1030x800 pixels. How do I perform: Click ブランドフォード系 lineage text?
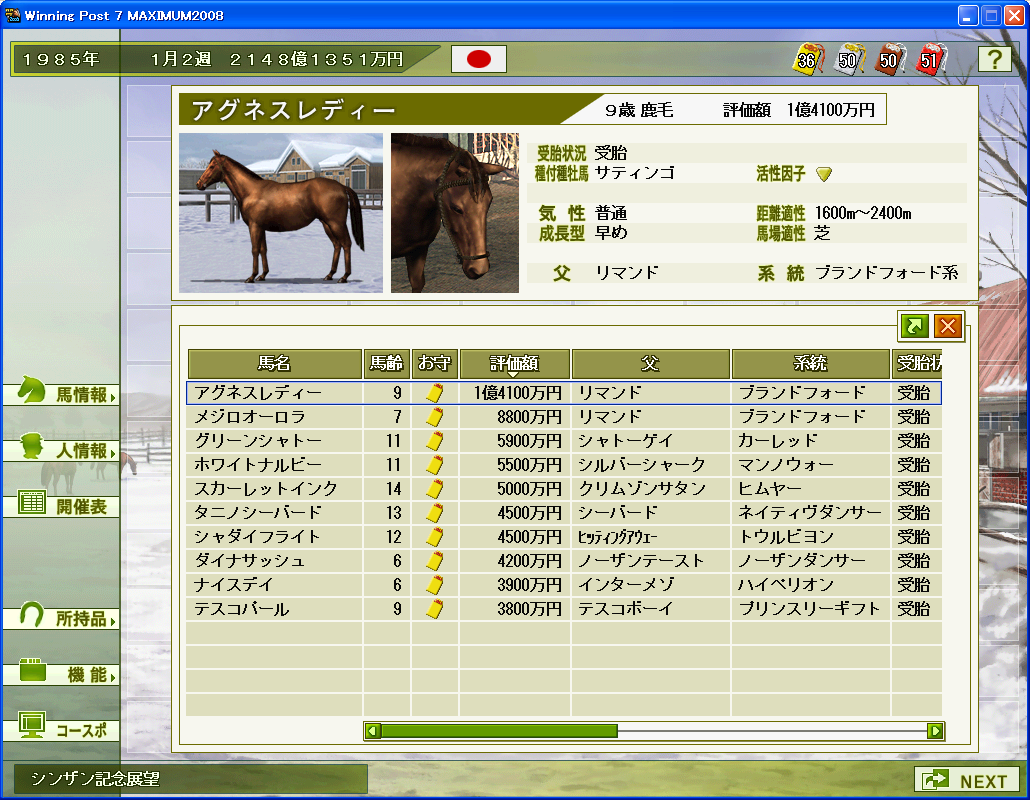coord(886,273)
